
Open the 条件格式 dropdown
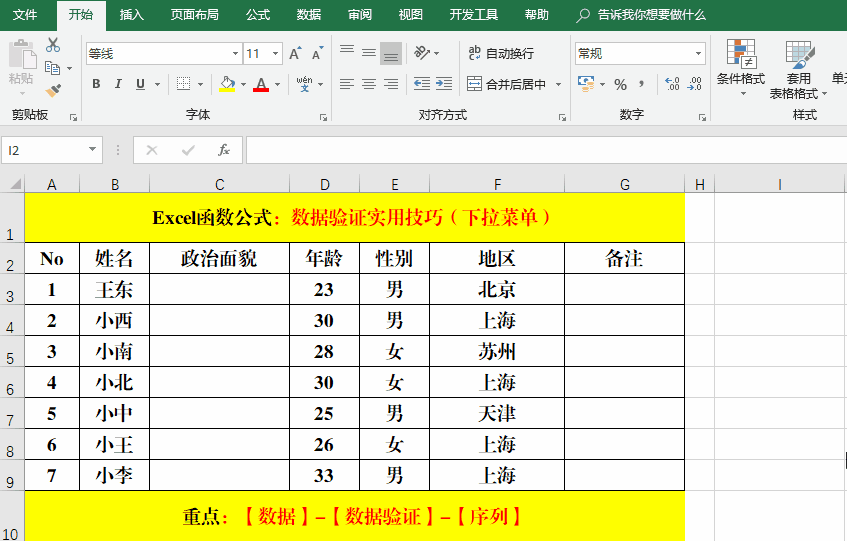741,69
